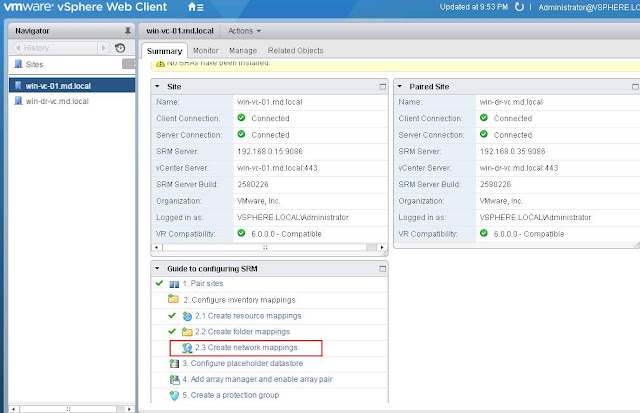Open 4. Add array manager link
Viewport: 640px width, 413px height.
pos(258,379)
